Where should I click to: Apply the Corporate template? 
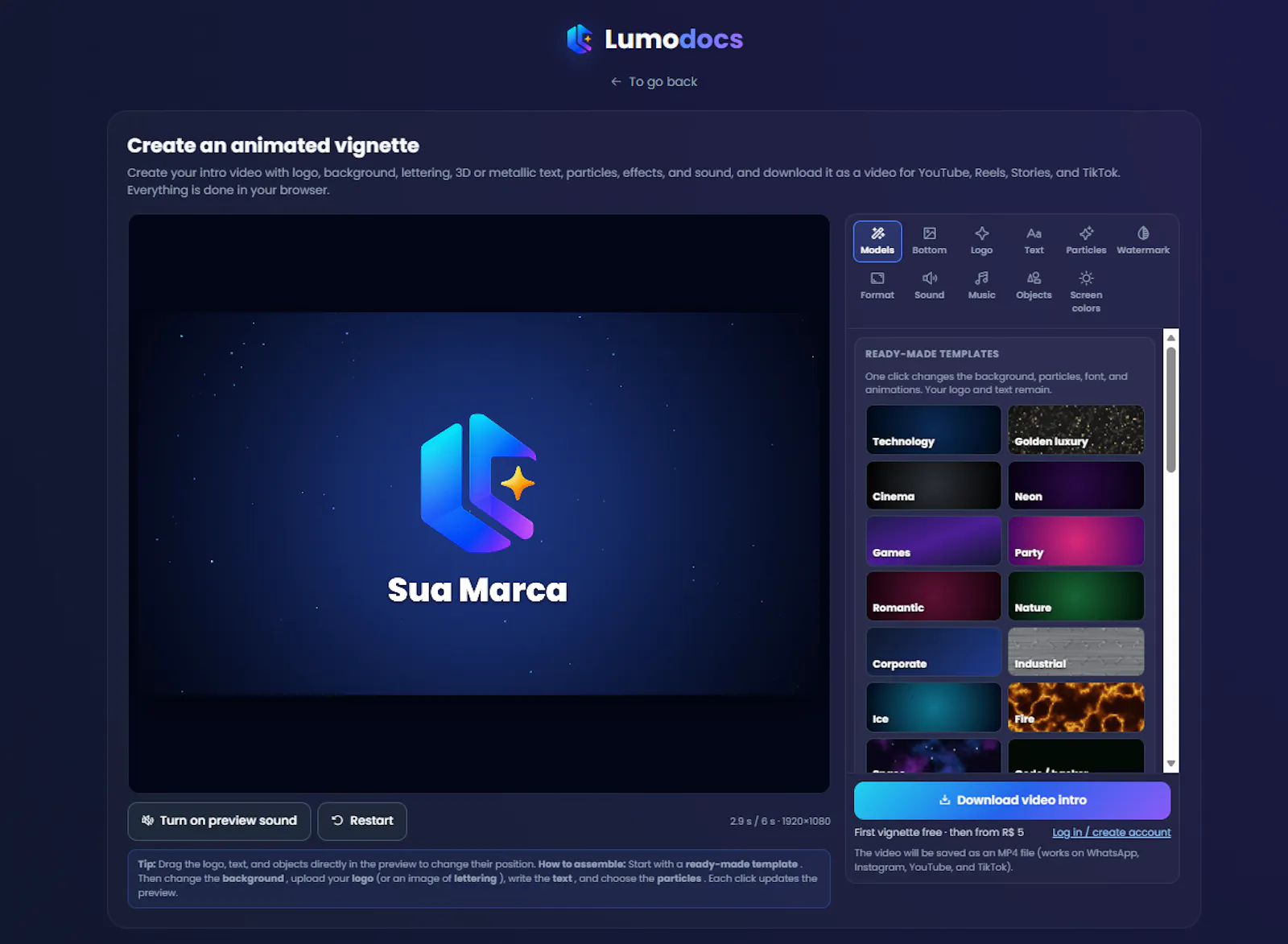click(x=934, y=652)
